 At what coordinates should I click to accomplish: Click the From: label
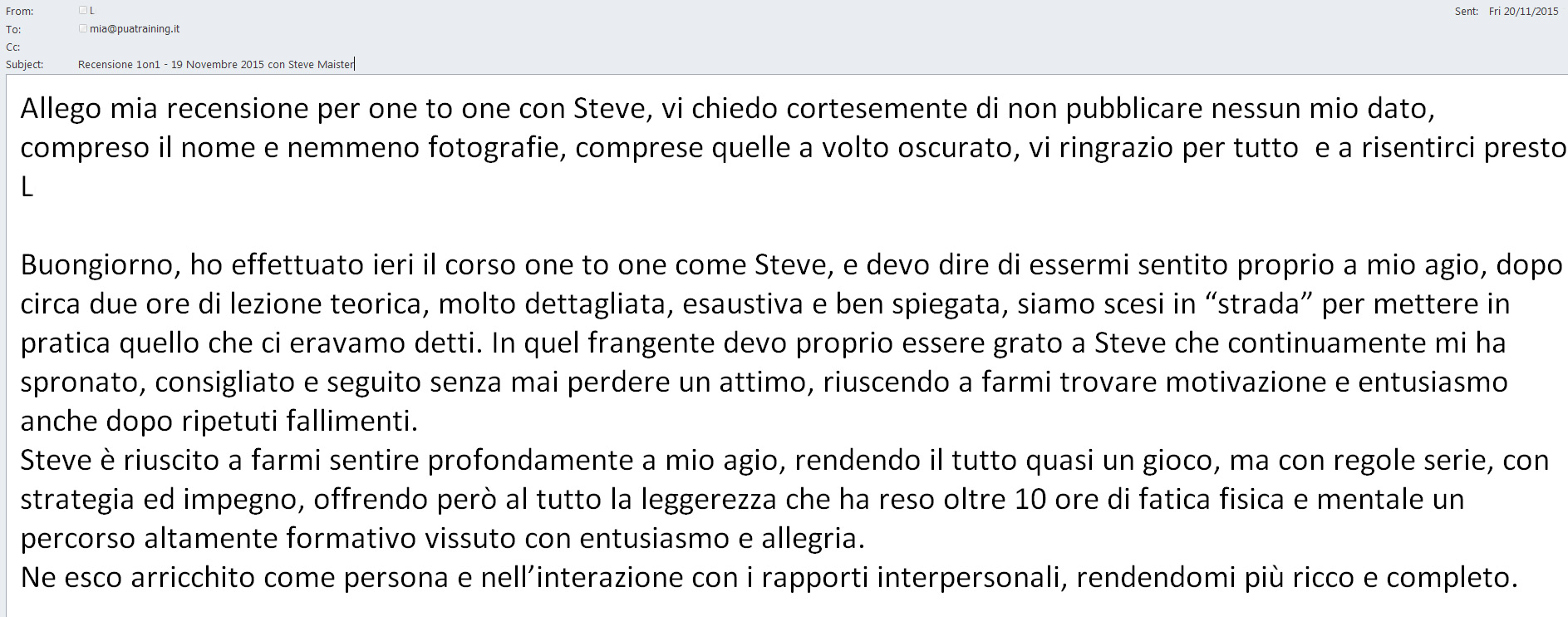coord(20,12)
